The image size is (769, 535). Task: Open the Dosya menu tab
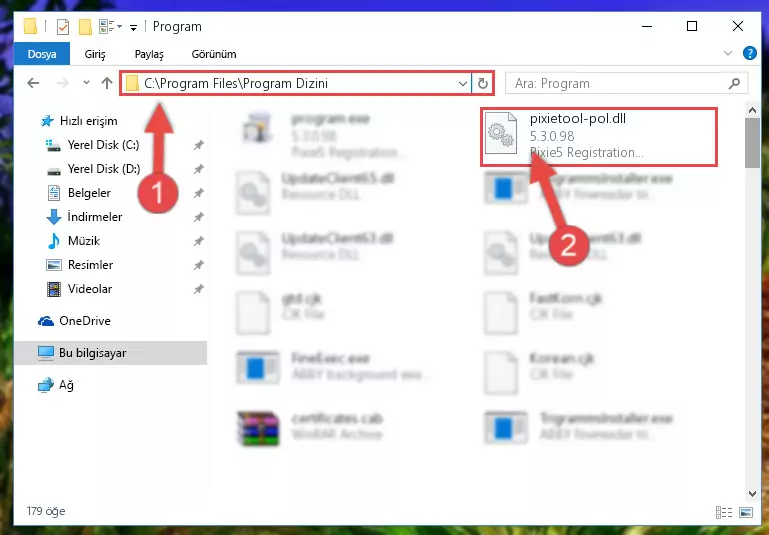(x=42, y=54)
